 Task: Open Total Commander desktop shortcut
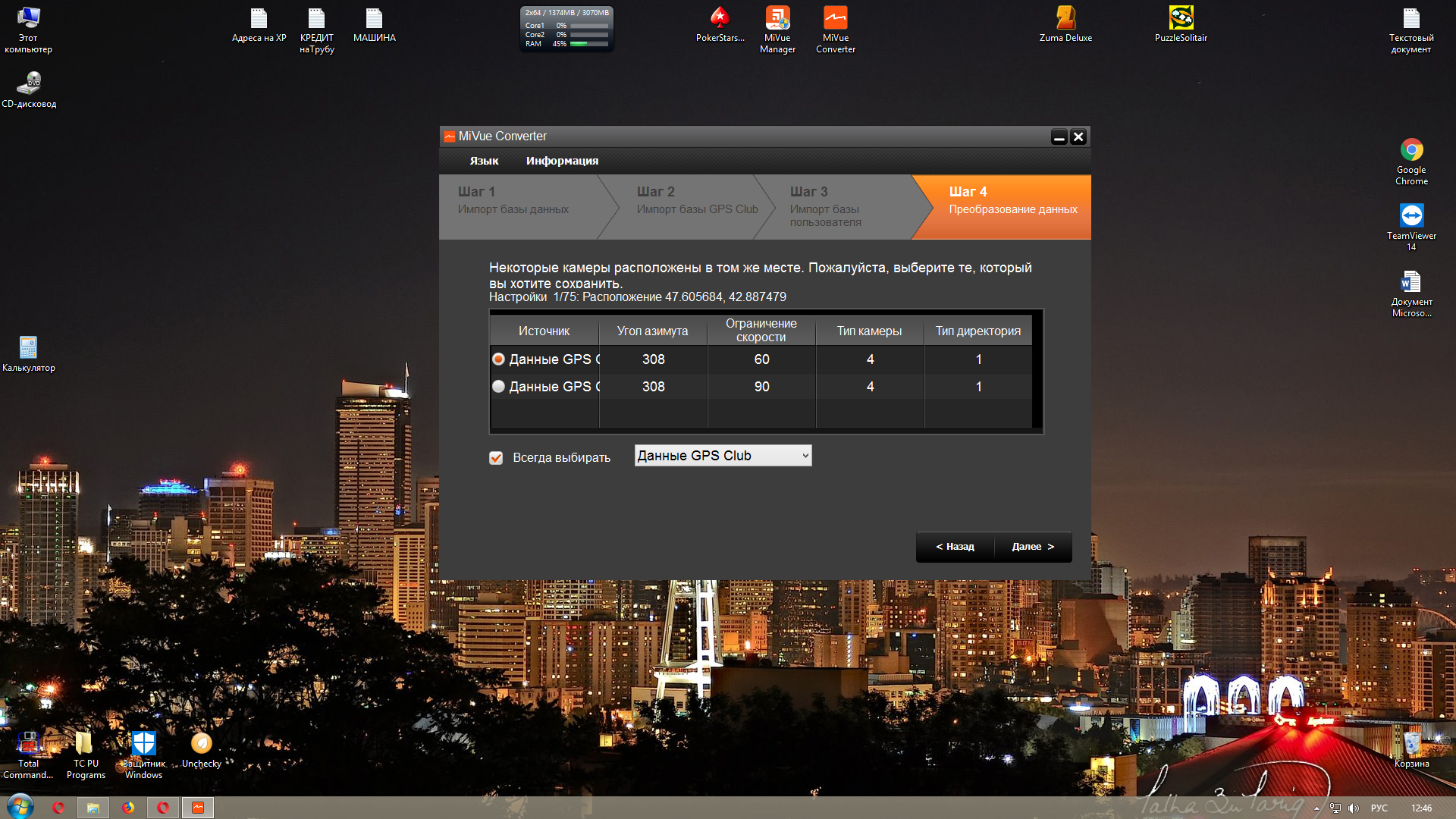pos(28,744)
